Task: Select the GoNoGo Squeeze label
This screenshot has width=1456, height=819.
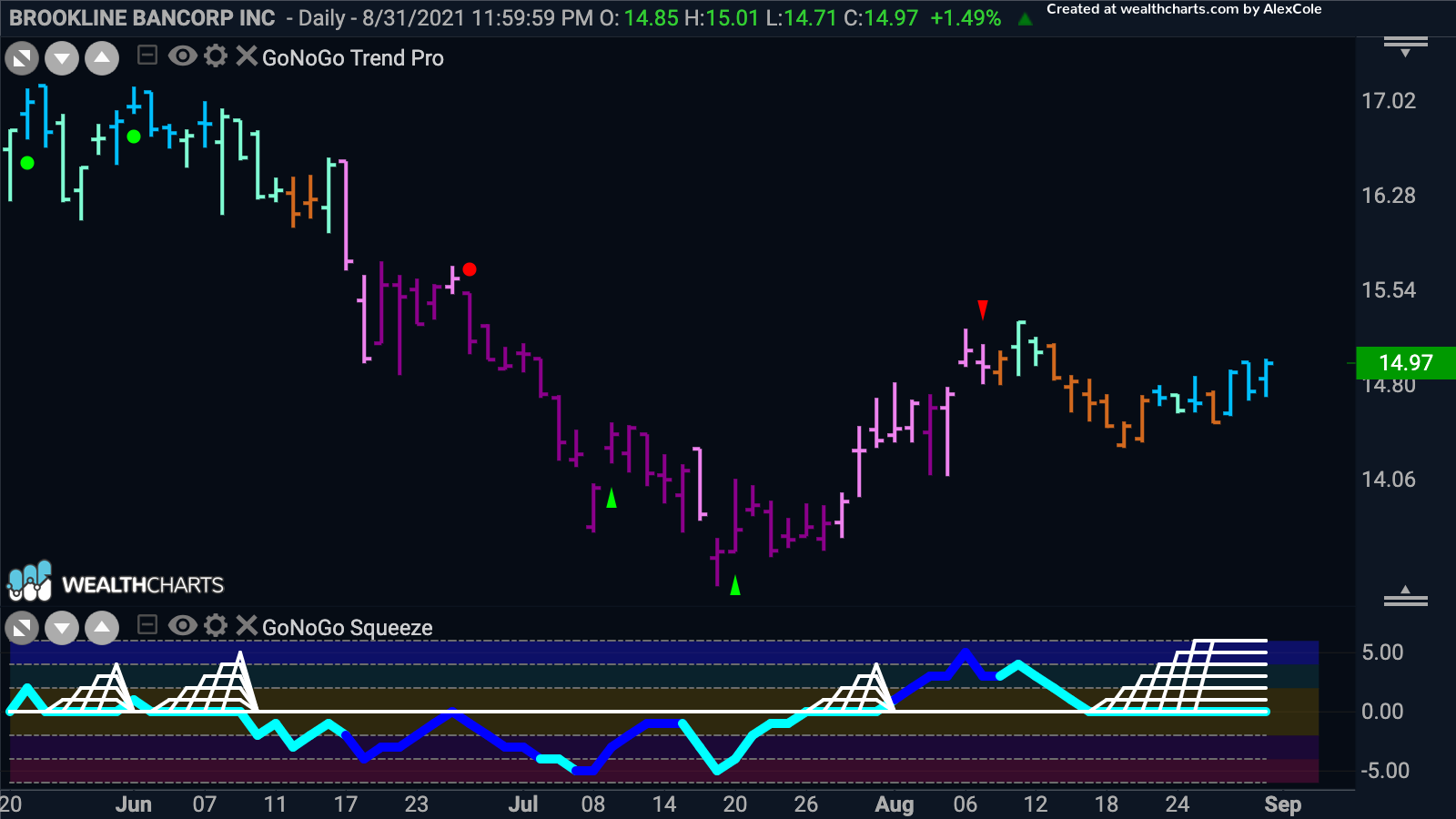Action: [x=348, y=628]
